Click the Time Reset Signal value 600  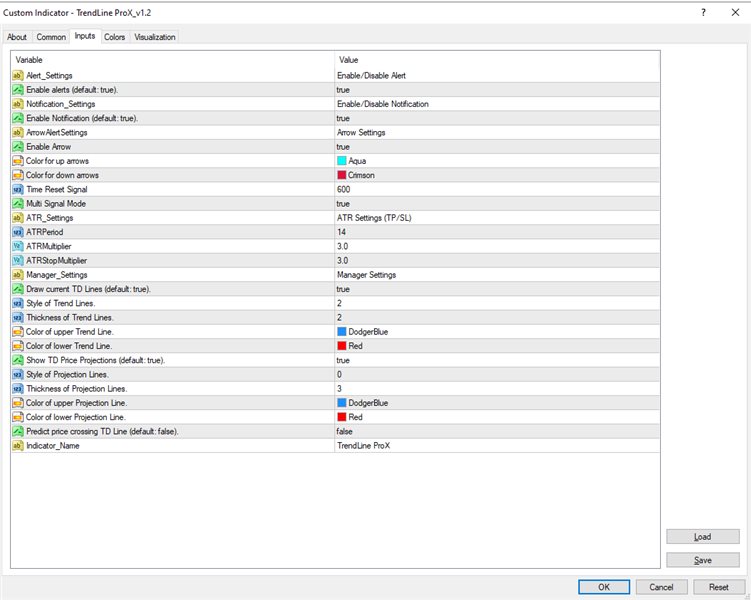(343, 190)
